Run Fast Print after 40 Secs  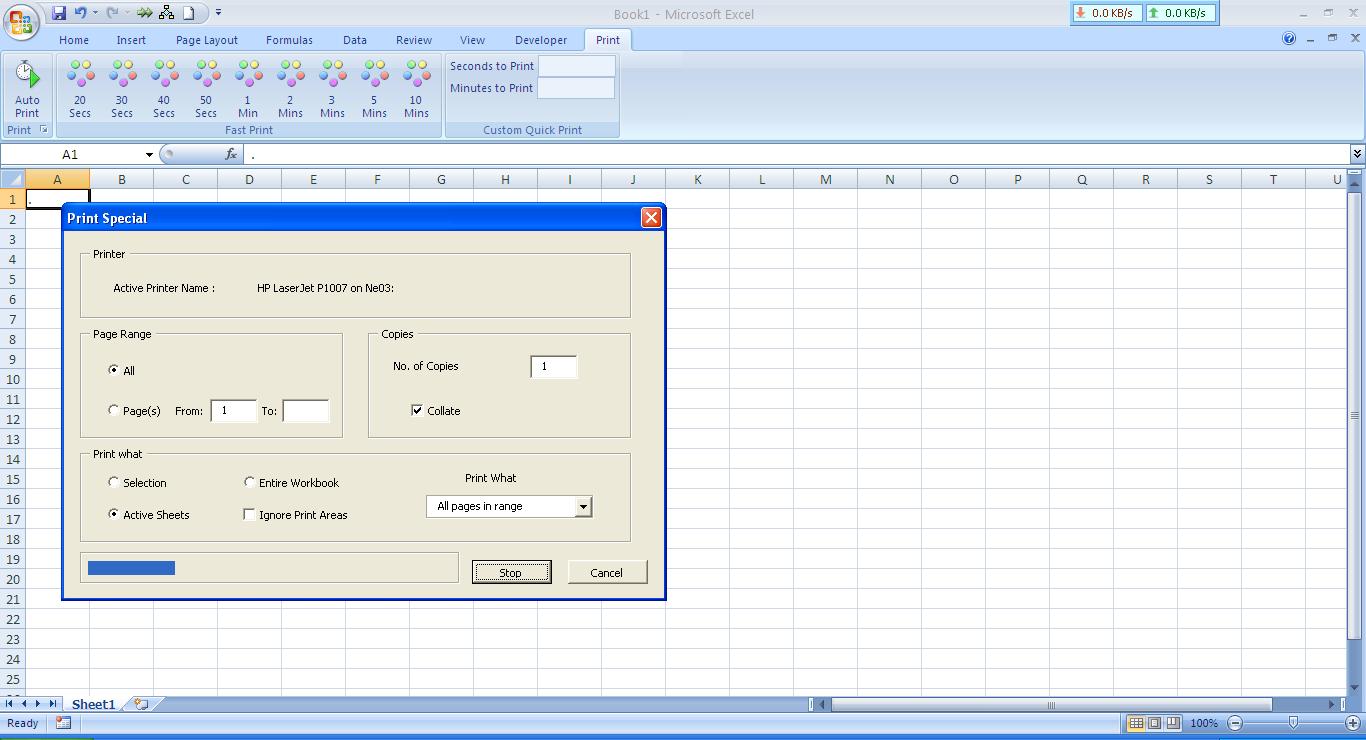point(164,90)
